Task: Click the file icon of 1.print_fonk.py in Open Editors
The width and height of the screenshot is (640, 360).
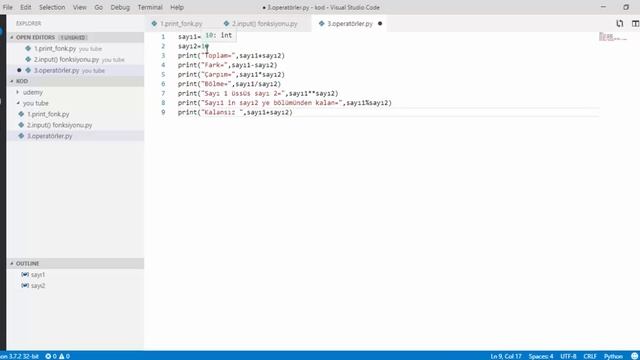Action: click(x=28, y=49)
